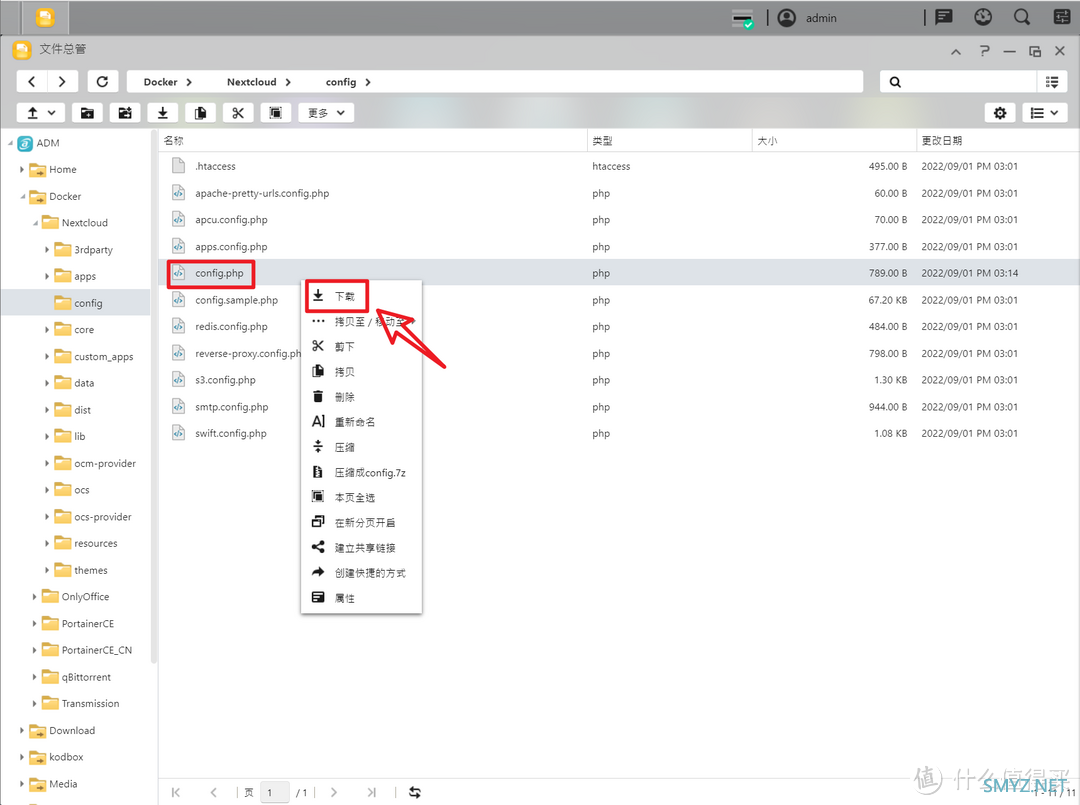Click the search magnifier in the search box
Screen dimensions: 1080x805
tap(895, 82)
